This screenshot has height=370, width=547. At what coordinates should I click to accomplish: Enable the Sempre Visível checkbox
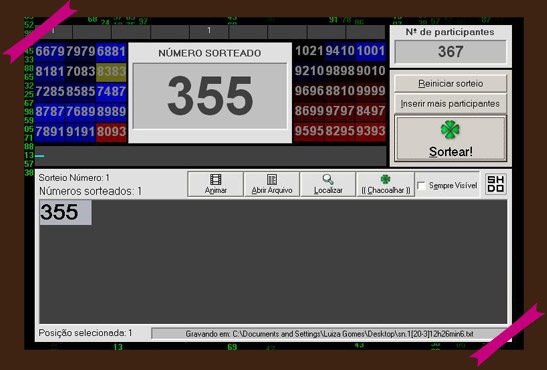[421, 186]
